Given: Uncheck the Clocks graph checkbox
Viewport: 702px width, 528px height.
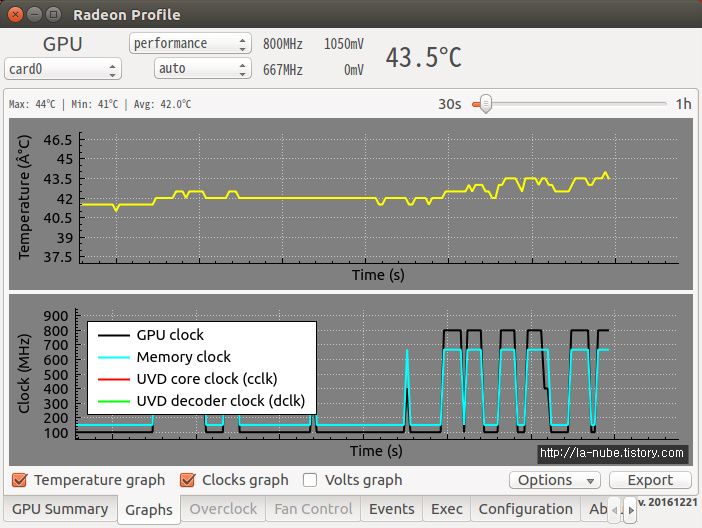Looking at the screenshot, I should 187,480.
